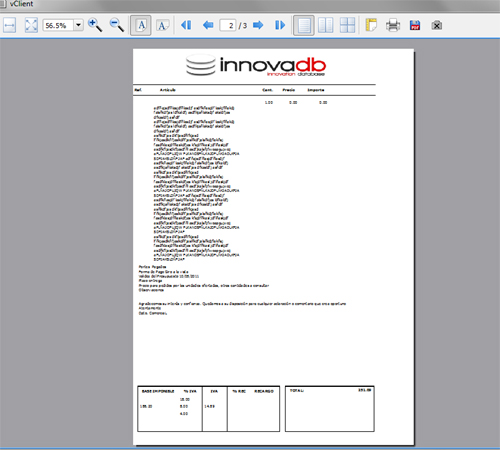This screenshot has height=450, width=500.
Task: Close the preview with the X icon
Action: pyautogui.click(x=437, y=25)
